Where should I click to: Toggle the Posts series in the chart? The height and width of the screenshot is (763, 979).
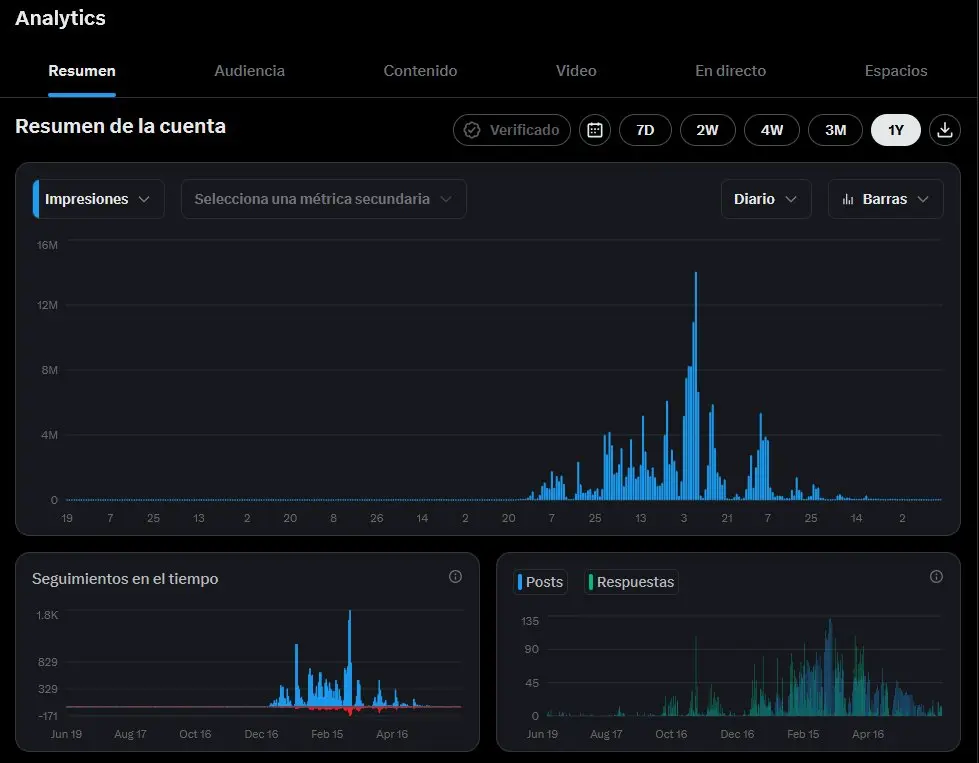pos(541,582)
